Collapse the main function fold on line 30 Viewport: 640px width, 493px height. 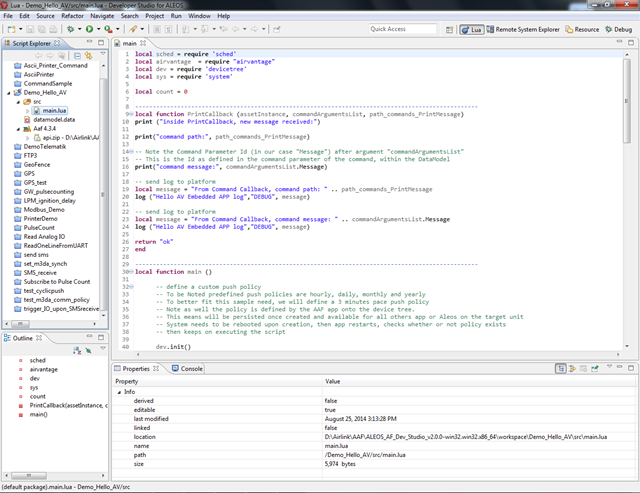[x=131, y=272]
